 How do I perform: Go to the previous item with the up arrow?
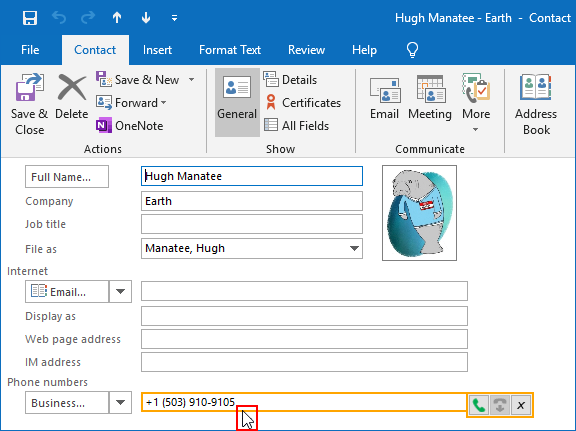(x=117, y=18)
